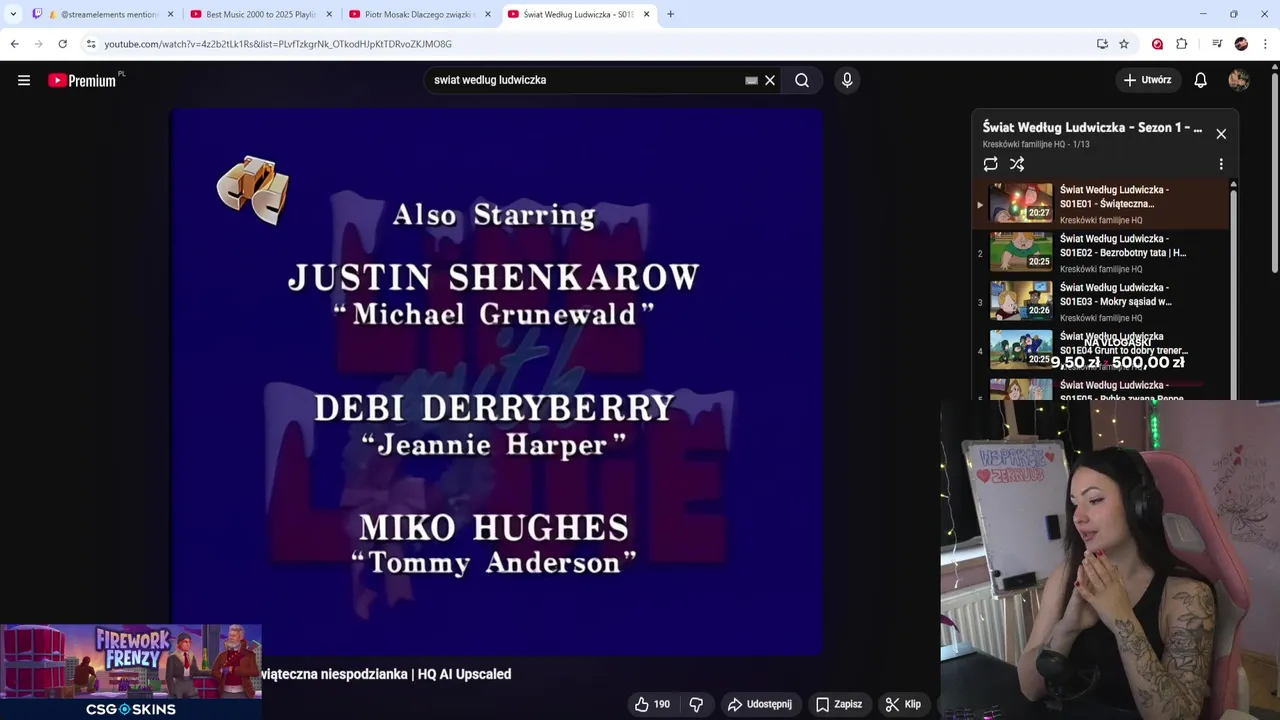Dislike the video with thumbs down
The width and height of the screenshot is (1280, 720).
[696, 704]
